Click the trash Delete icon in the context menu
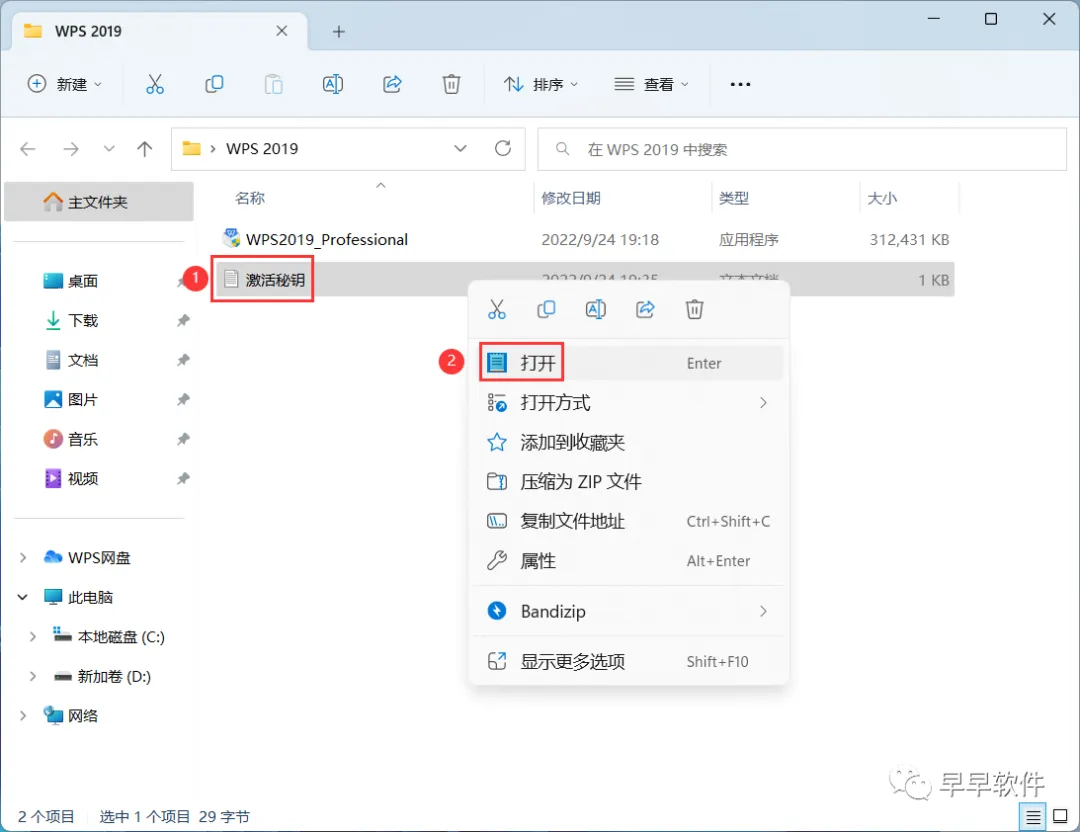The width and height of the screenshot is (1080, 832). tap(694, 309)
